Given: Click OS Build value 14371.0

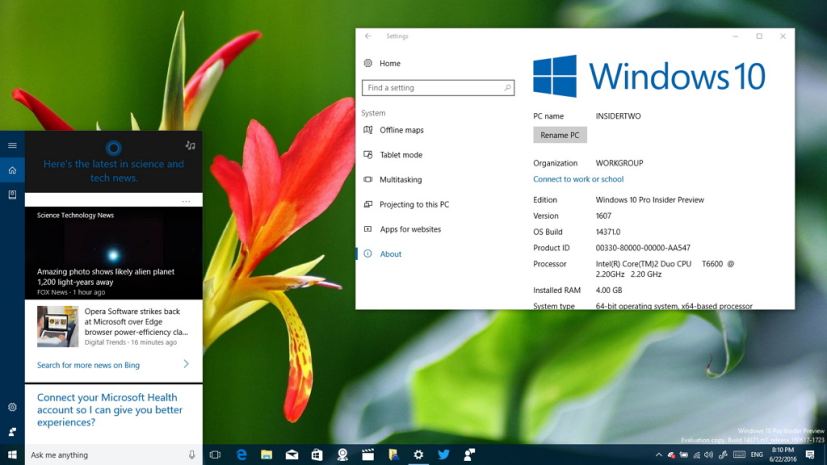Looking at the screenshot, I should tap(608, 231).
